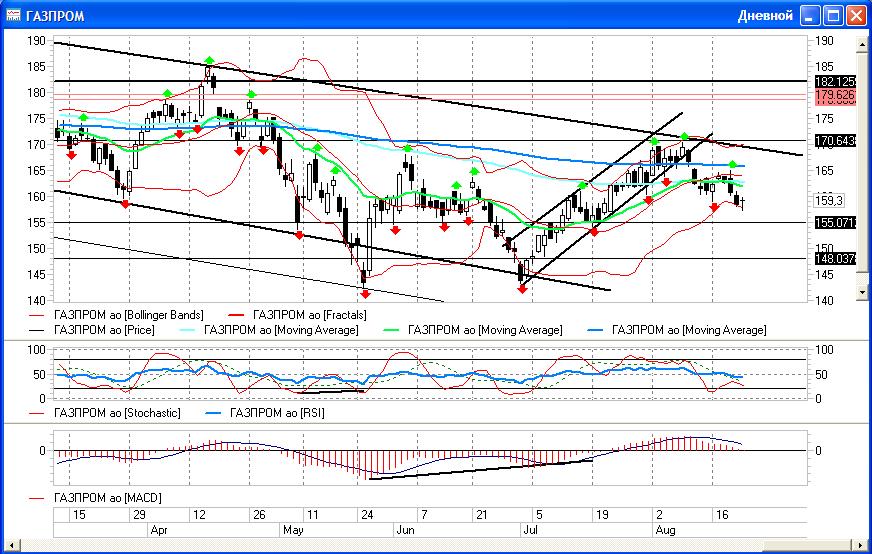
Task: Select the Fractals legend entry
Action: click(298, 315)
